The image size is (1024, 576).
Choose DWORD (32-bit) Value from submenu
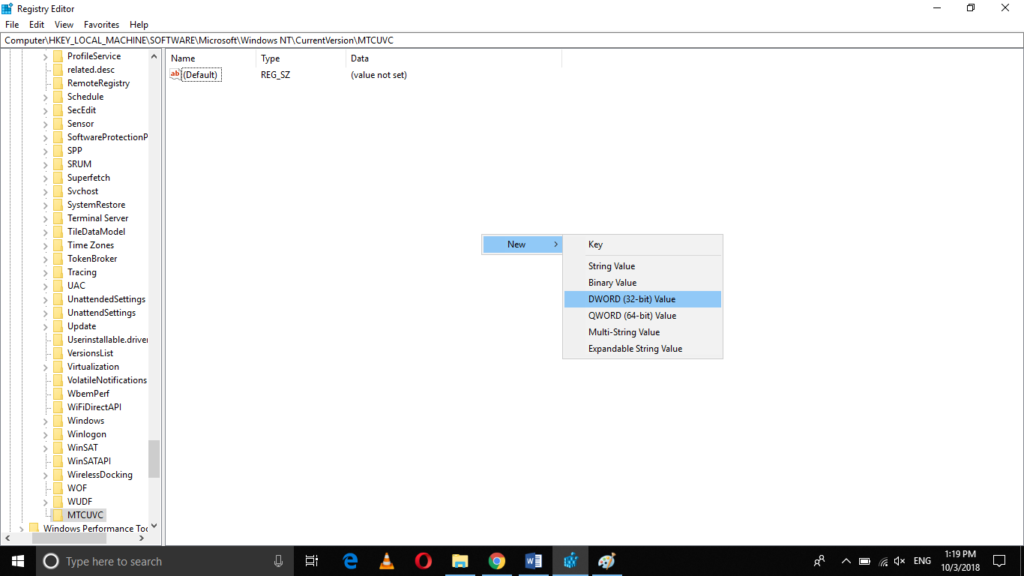click(632, 299)
